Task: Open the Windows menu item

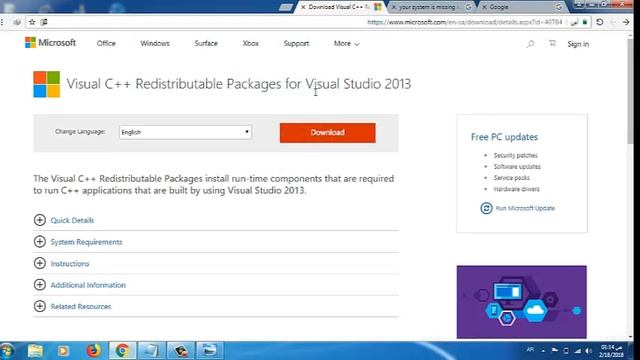Action: pyautogui.click(x=155, y=43)
